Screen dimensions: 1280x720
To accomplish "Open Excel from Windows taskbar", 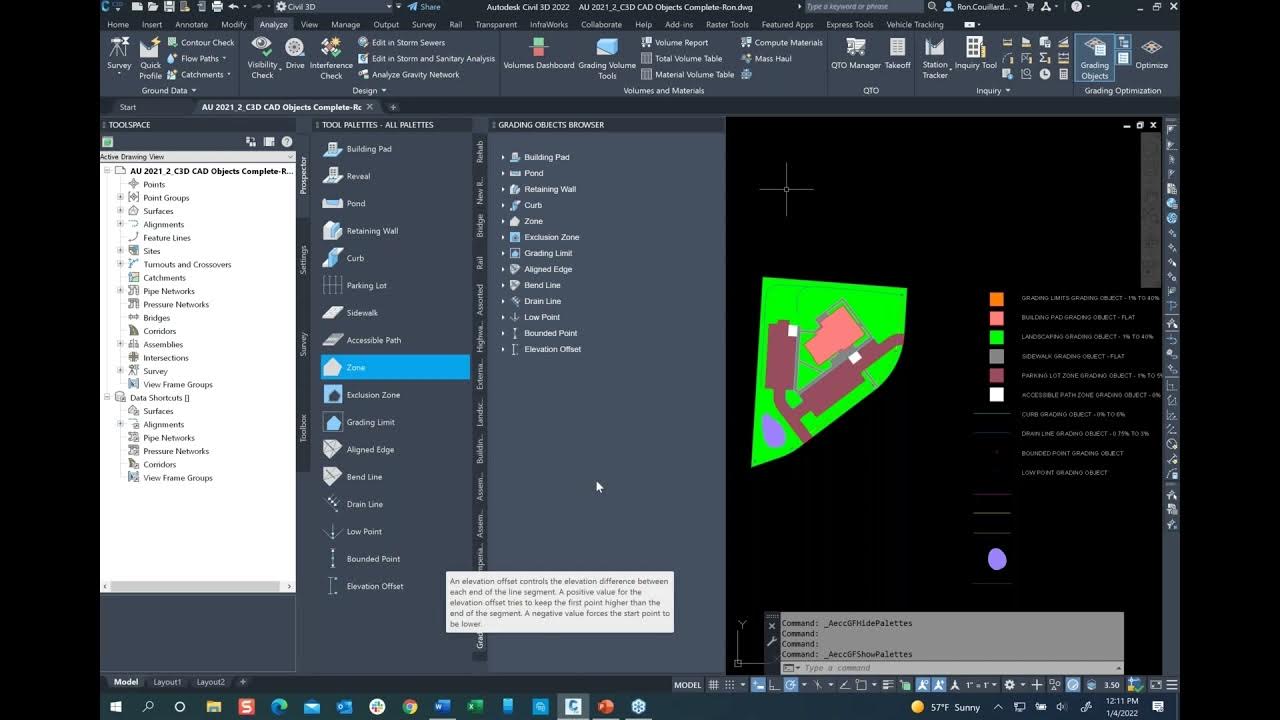I will [475, 707].
